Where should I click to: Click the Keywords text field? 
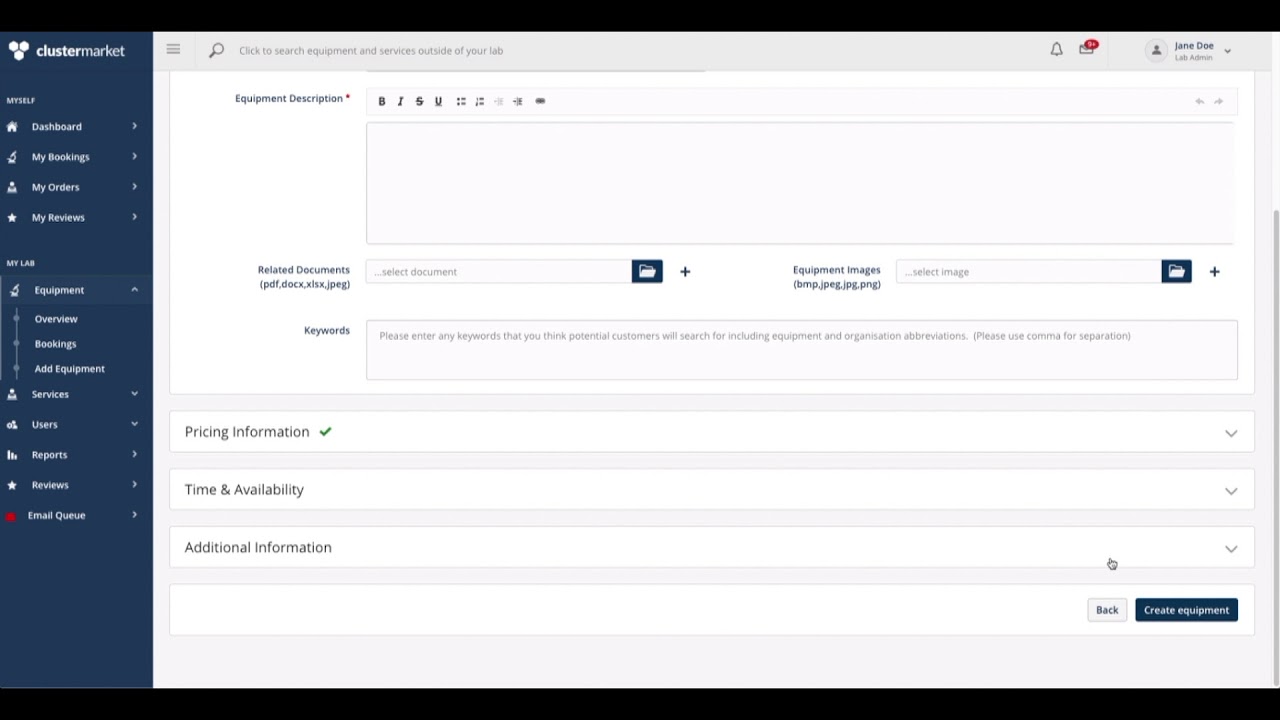tap(802, 350)
